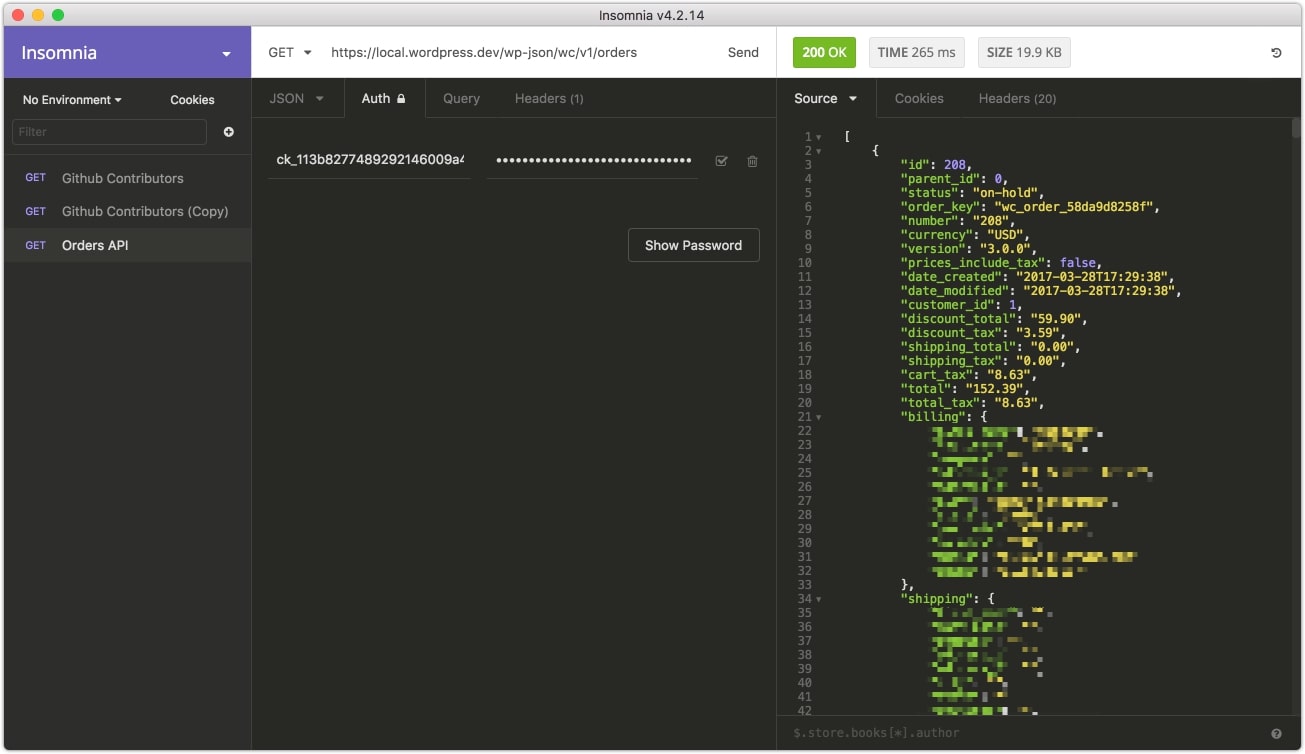Screen dimensions: 1305x754
Task: Open the help question mark icon
Action: pos(1276,734)
